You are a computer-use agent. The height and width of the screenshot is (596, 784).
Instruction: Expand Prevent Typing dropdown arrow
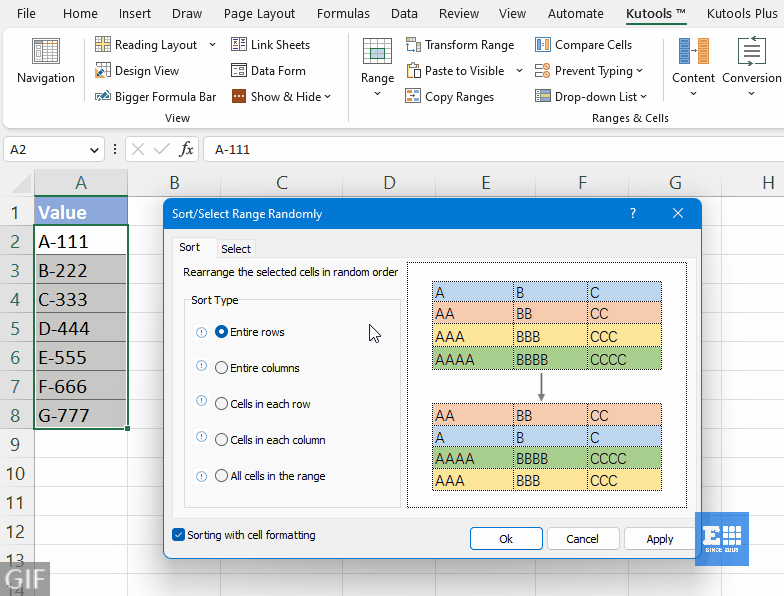click(640, 70)
